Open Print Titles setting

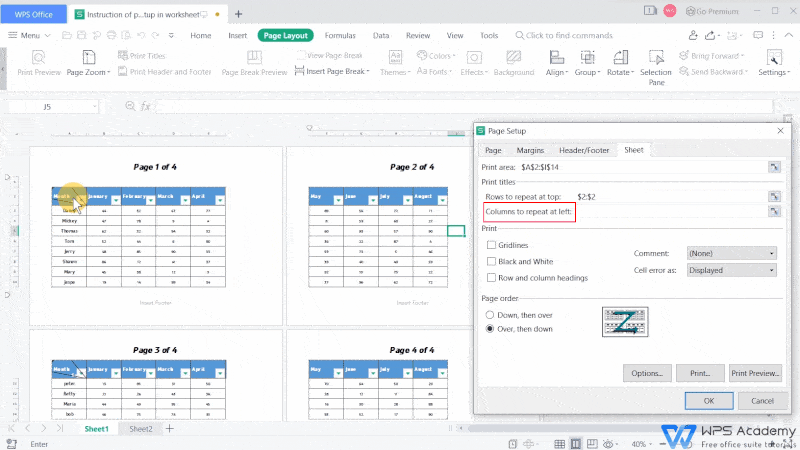142,56
